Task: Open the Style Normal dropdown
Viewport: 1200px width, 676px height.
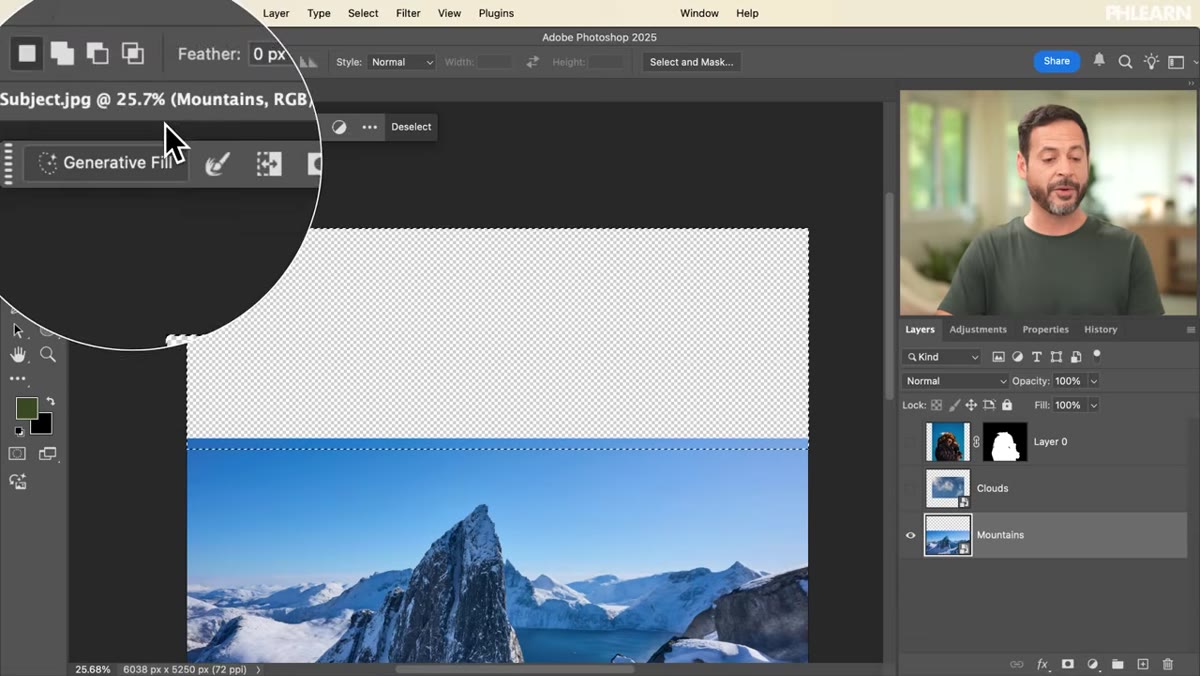Action: [x=402, y=62]
